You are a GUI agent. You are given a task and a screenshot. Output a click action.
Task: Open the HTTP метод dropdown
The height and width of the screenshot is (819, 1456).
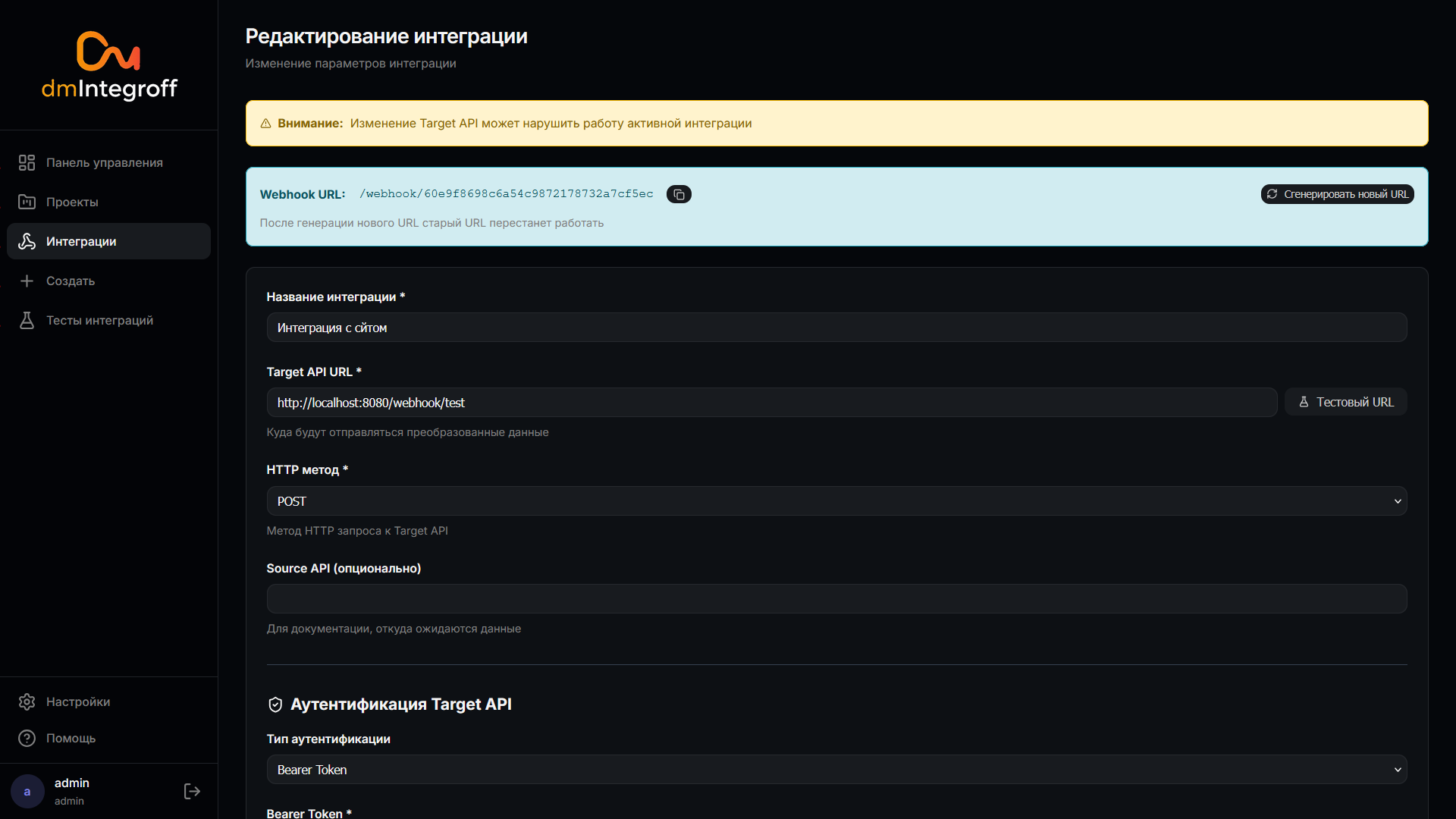click(836, 501)
